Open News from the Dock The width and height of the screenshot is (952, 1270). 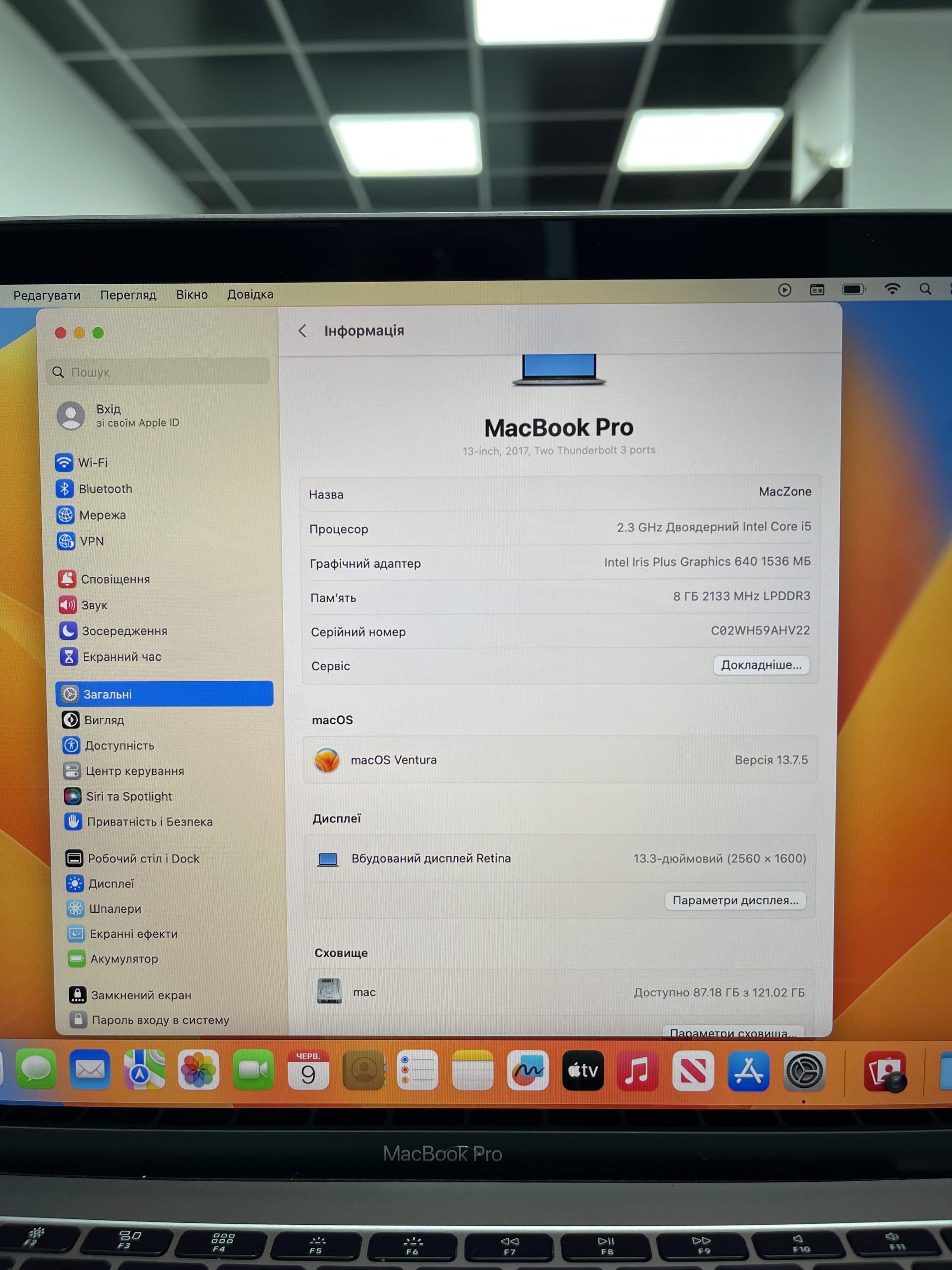(693, 1071)
